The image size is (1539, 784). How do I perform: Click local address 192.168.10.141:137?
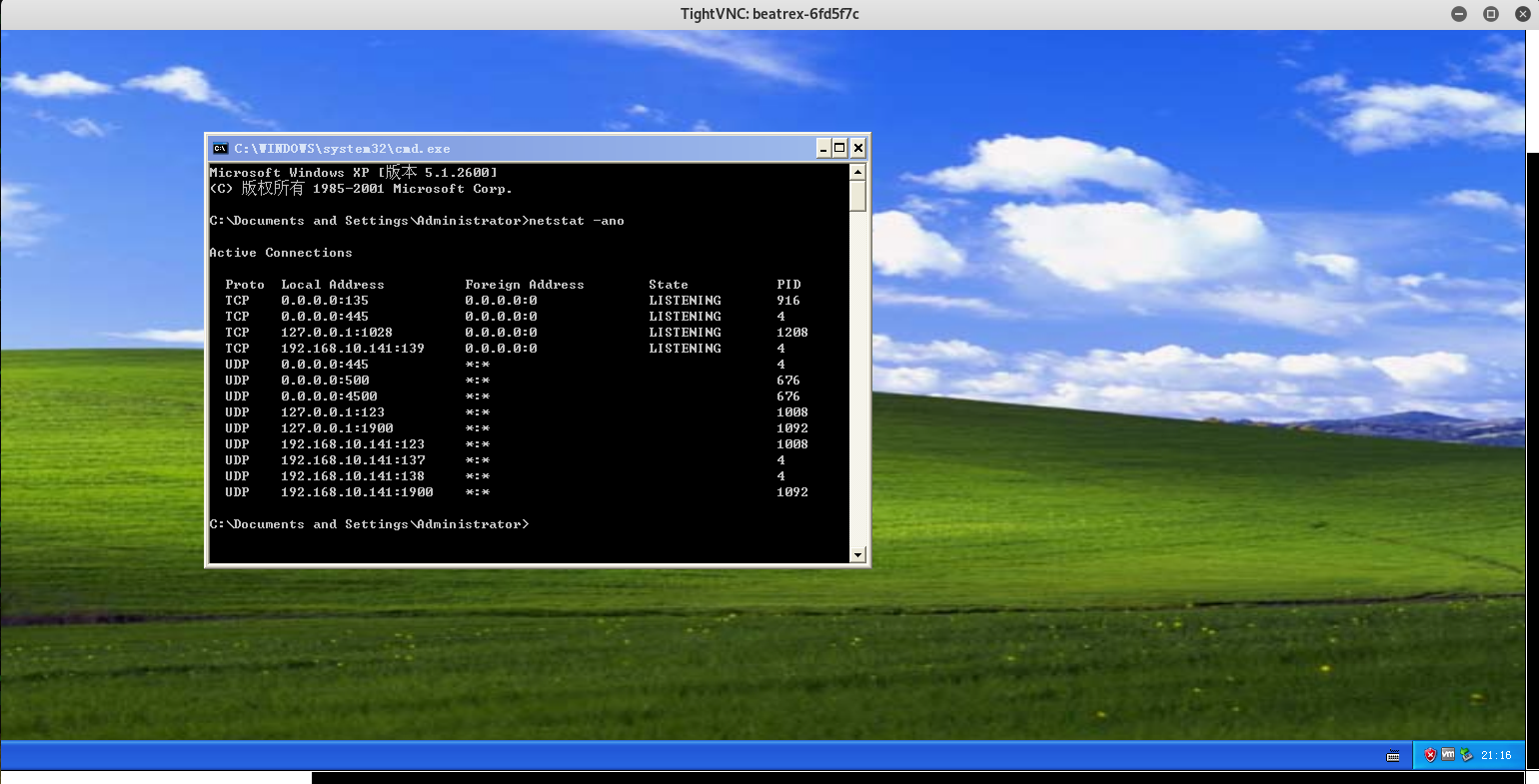coord(353,460)
